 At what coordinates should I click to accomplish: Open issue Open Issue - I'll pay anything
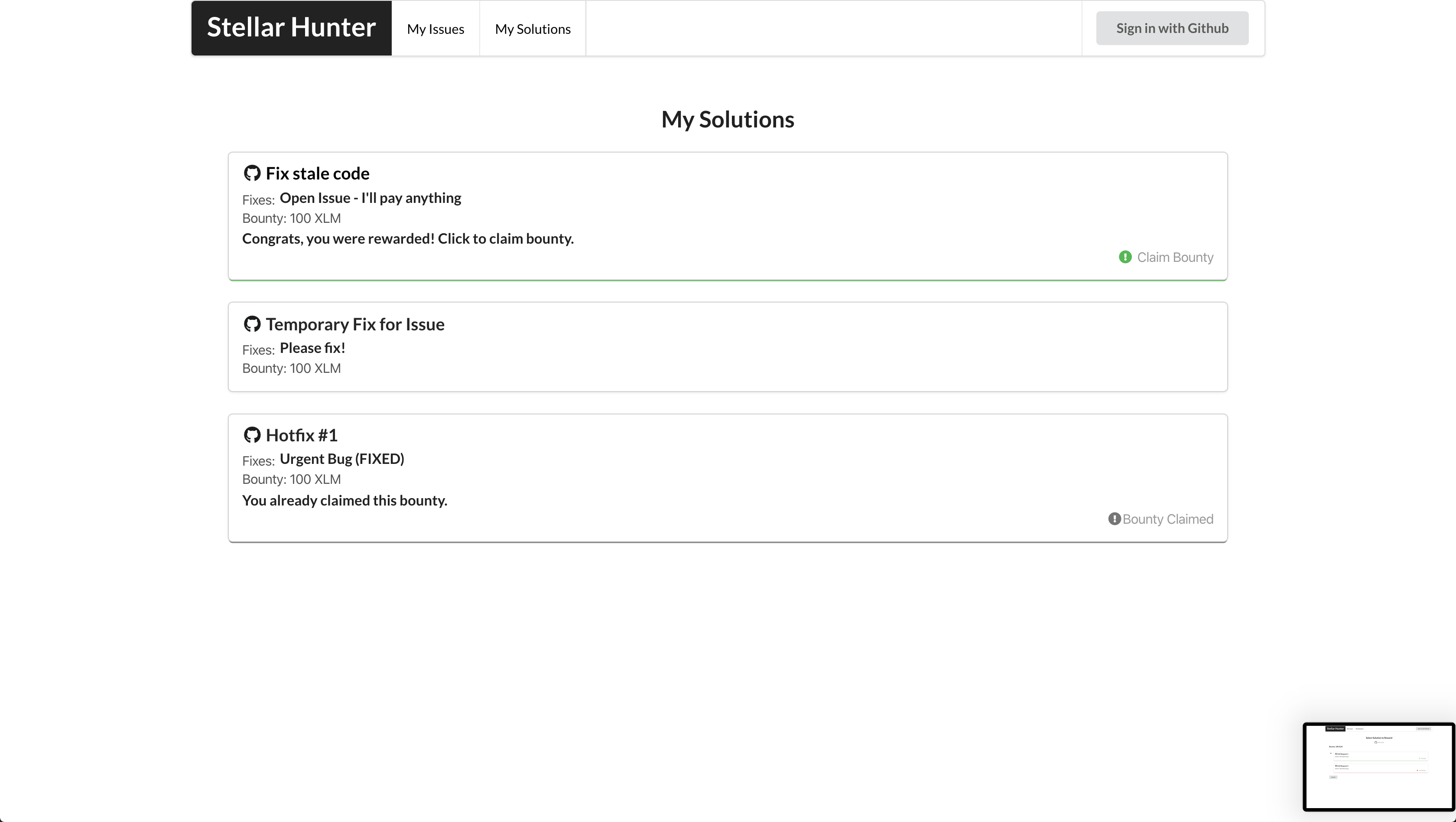(370, 198)
